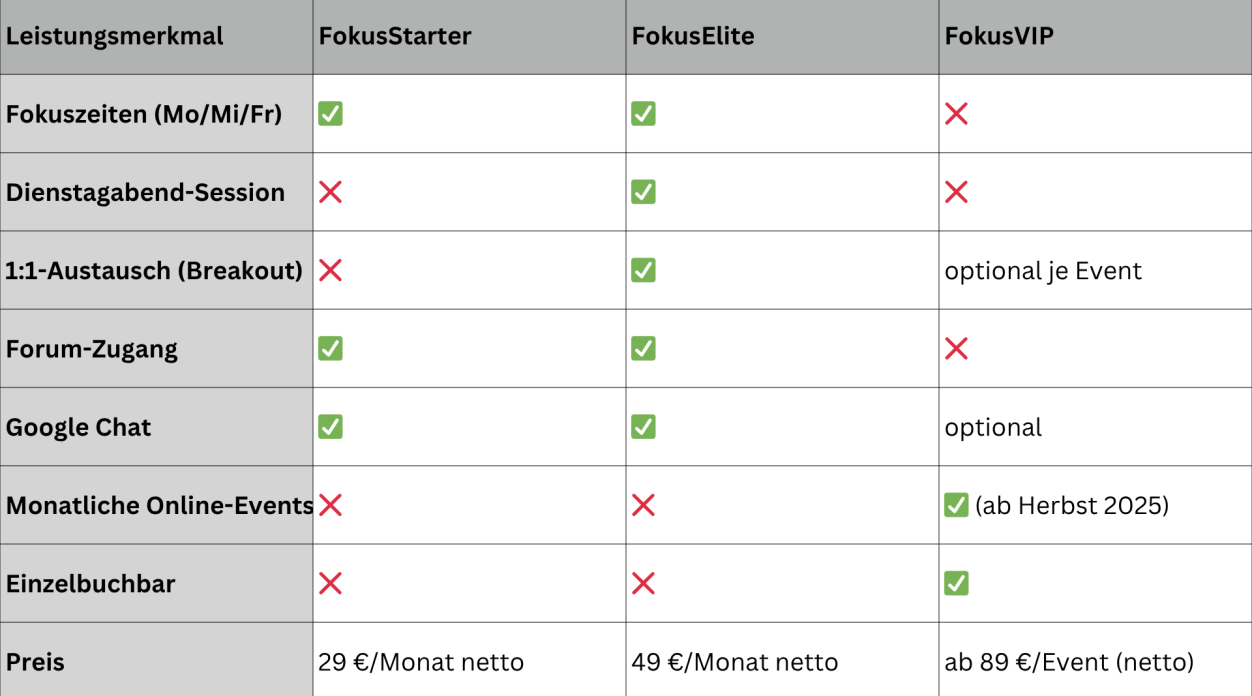The image size is (1252, 696).
Task: Click the FokusVIP column header
Action: click(x=1095, y=37)
